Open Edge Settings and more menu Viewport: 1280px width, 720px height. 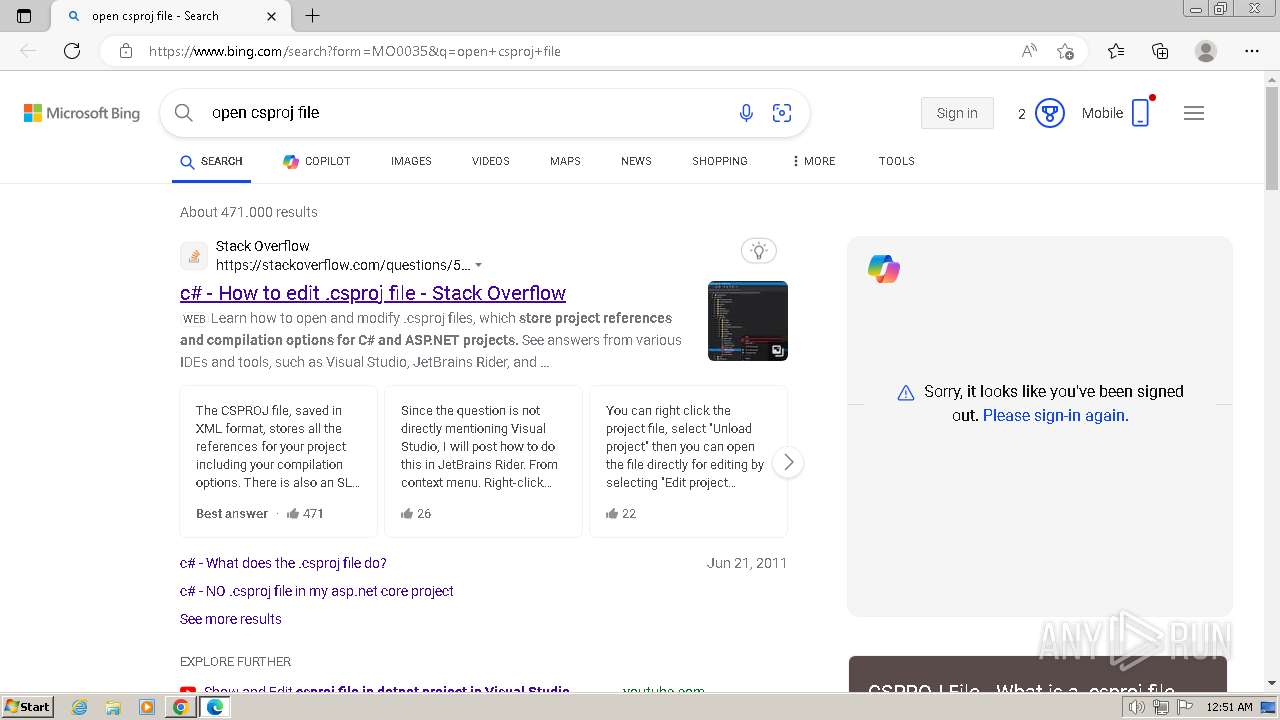pyautogui.click(x=1252, y=51)
